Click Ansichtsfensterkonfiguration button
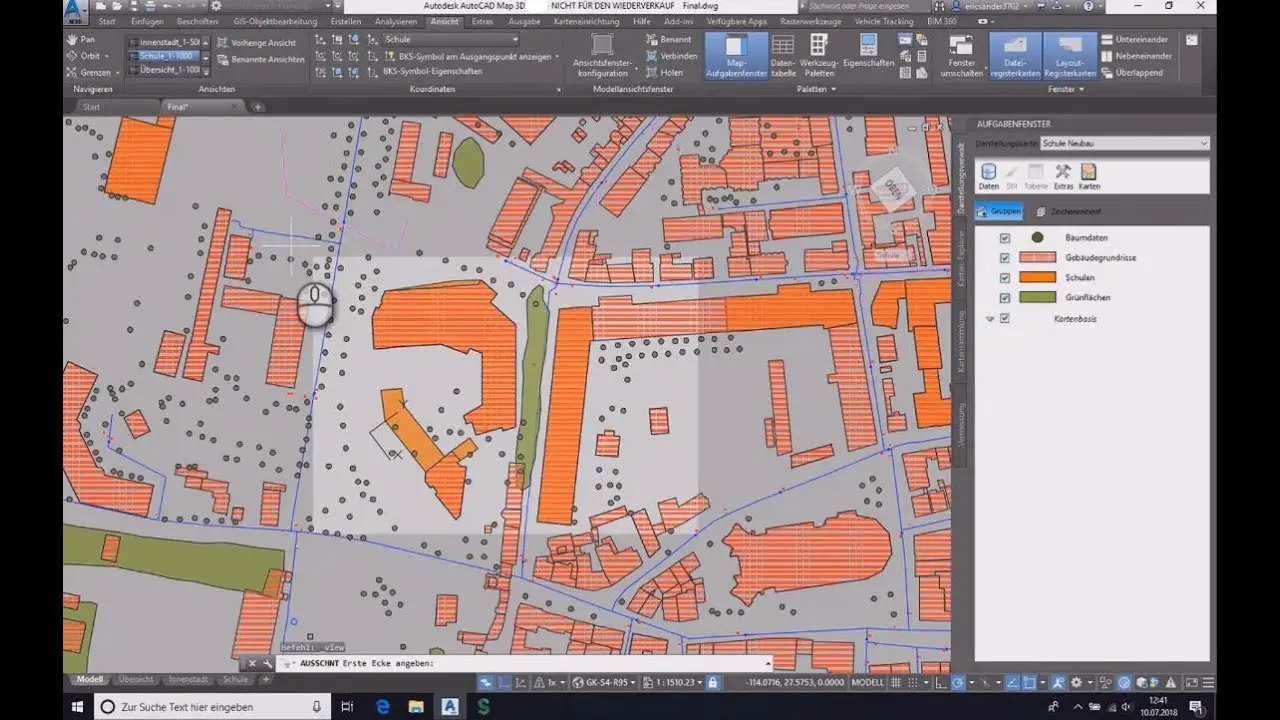Screen dimensions: 1280x720 click(602, 56)
